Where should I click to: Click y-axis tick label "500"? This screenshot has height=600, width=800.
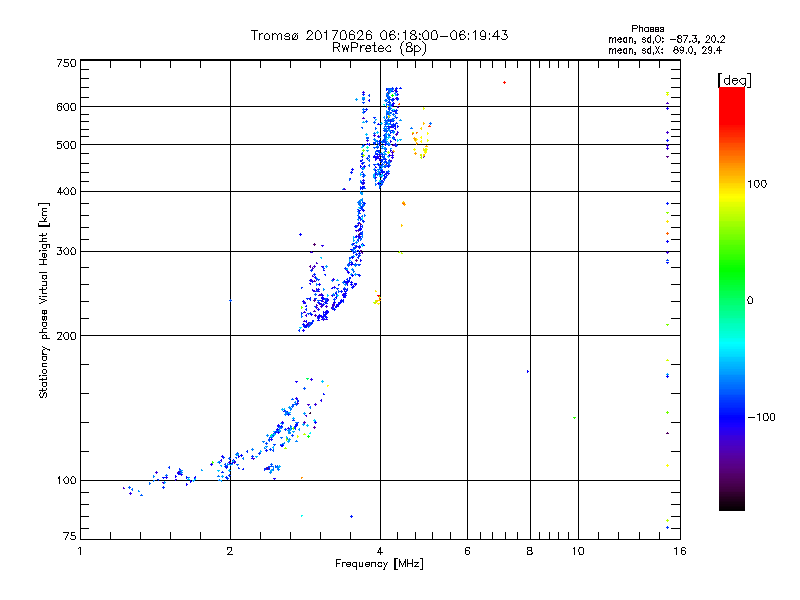(66, 145)
